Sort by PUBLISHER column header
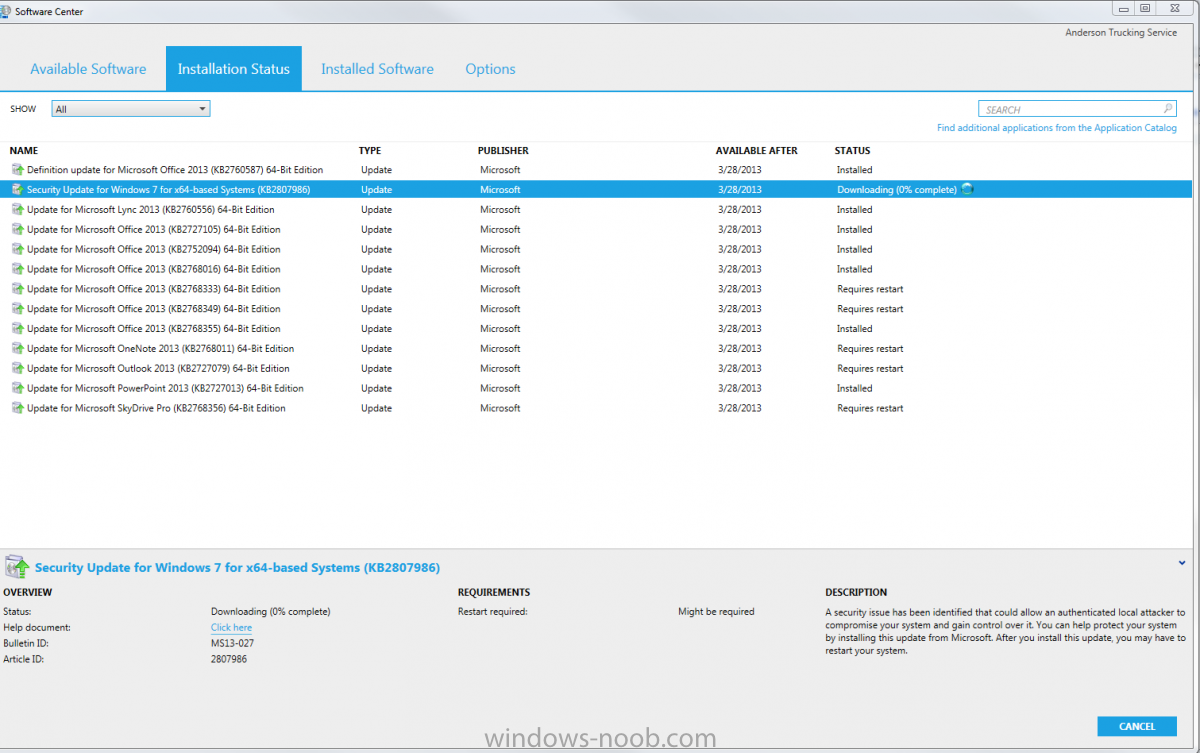 point(503,151)
